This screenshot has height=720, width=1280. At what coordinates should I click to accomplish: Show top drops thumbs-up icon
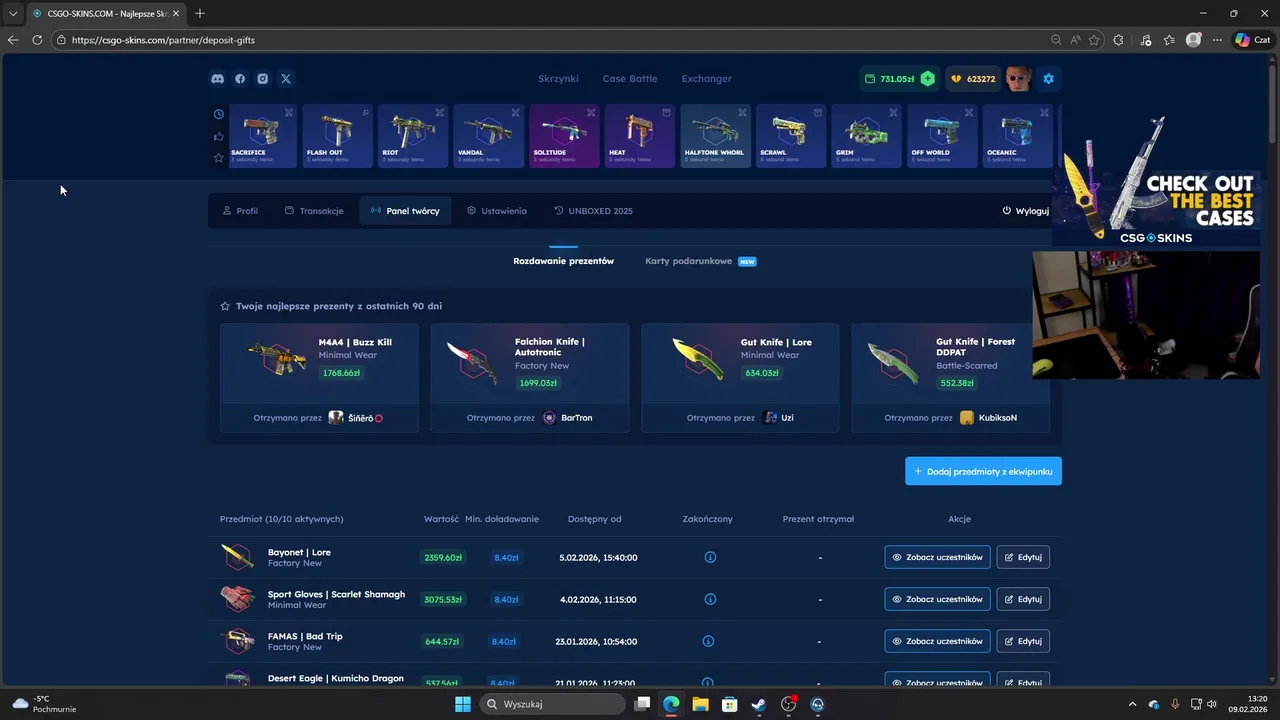coord(219,136)
